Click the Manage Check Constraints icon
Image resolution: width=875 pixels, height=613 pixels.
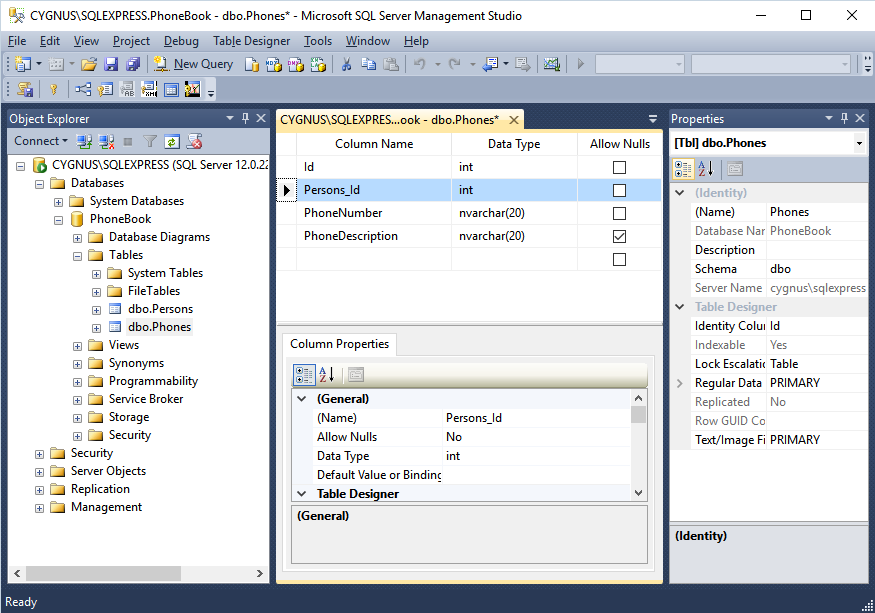(171, 89)
